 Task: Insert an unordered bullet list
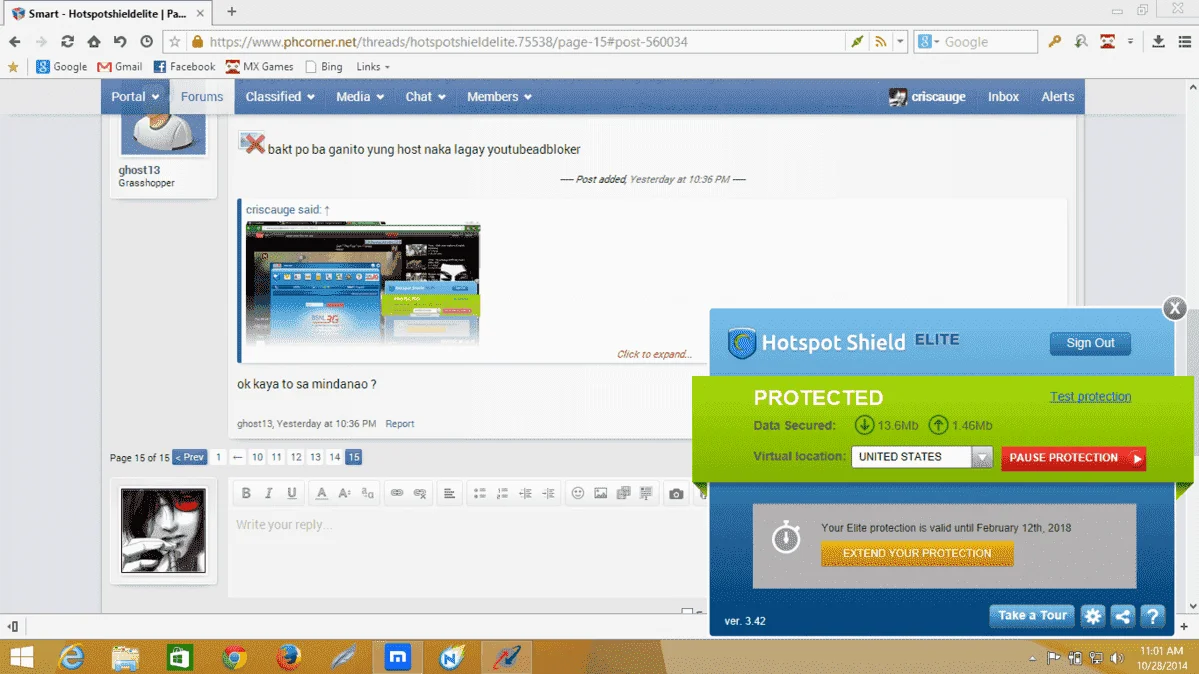pyautogui.click(x=479, y=493)
